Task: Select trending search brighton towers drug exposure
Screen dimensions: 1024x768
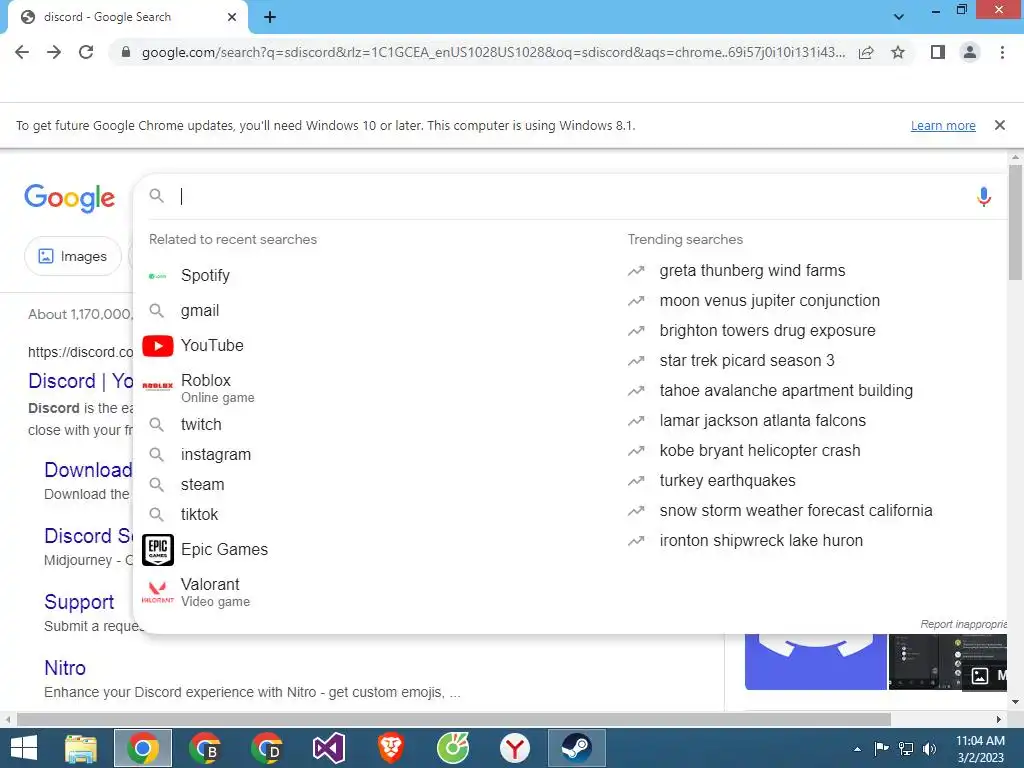Action: pyautogui.click(x=767, y=330)
